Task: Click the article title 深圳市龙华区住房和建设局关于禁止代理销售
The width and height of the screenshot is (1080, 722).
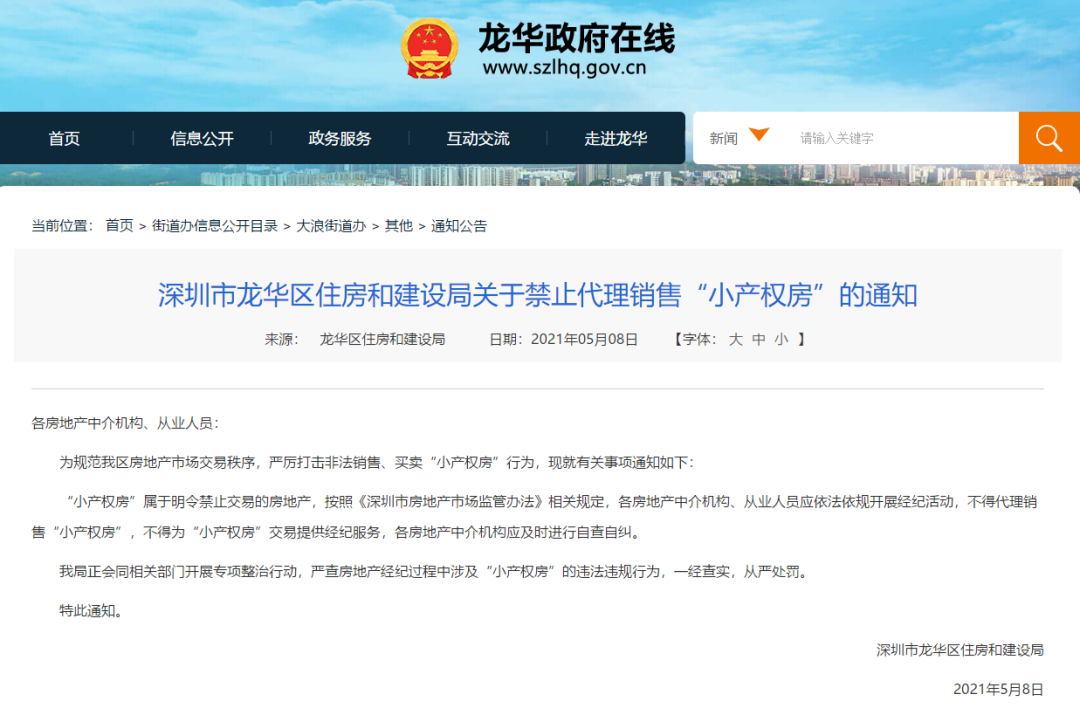Action: [537, 295]
